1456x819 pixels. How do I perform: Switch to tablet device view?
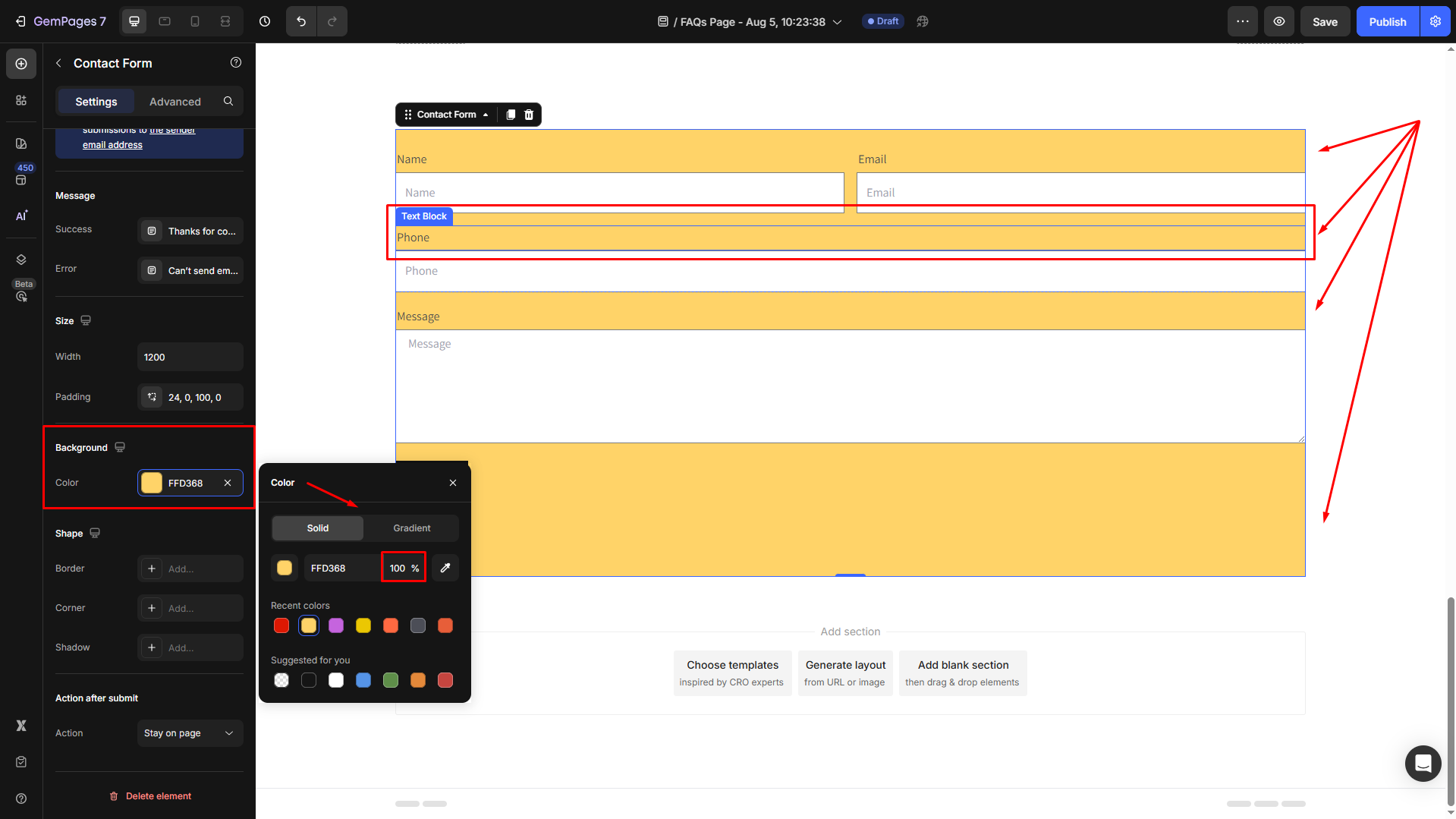pyautogui.click(x=165, y=21)
